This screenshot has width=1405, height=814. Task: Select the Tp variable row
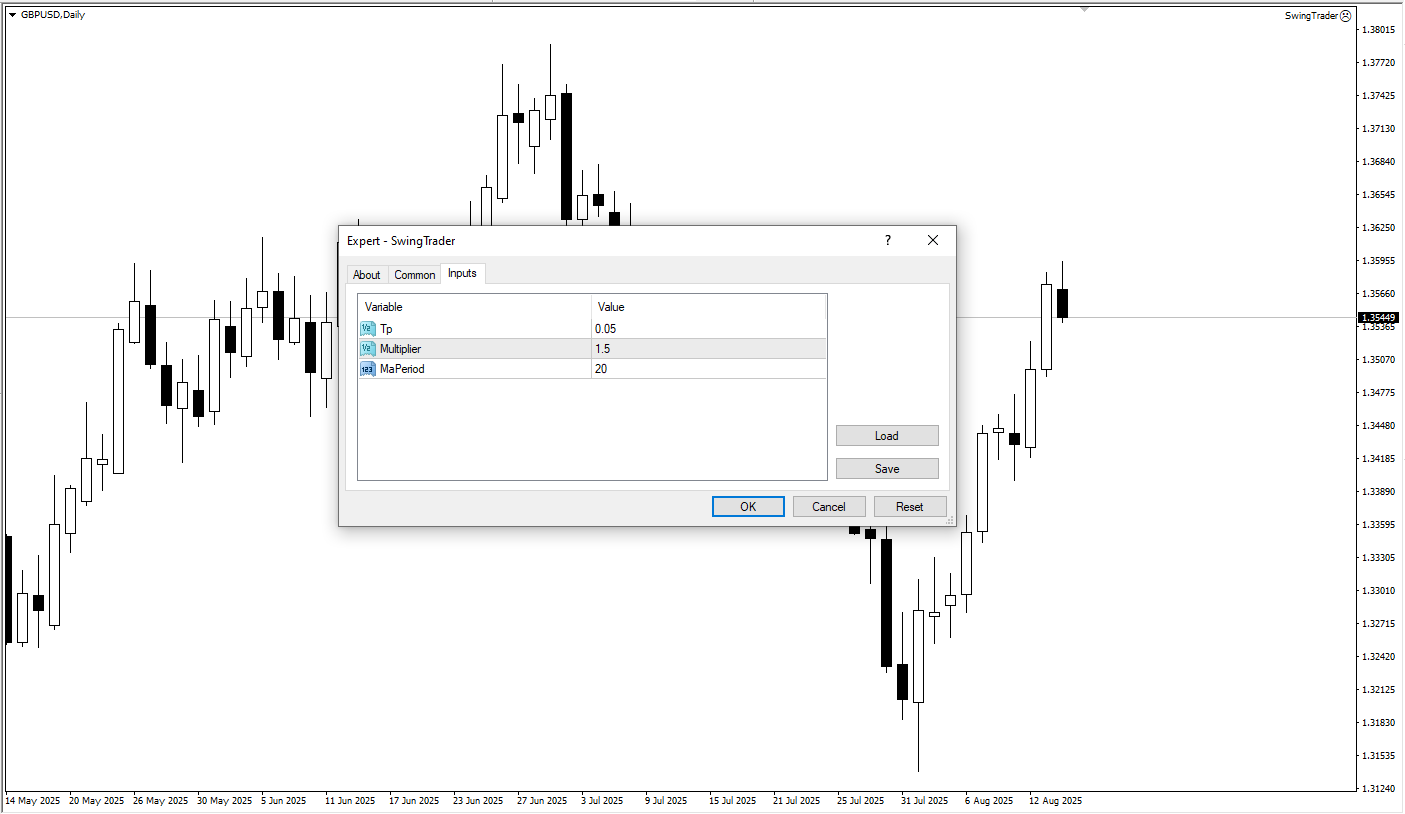(592, 329)
